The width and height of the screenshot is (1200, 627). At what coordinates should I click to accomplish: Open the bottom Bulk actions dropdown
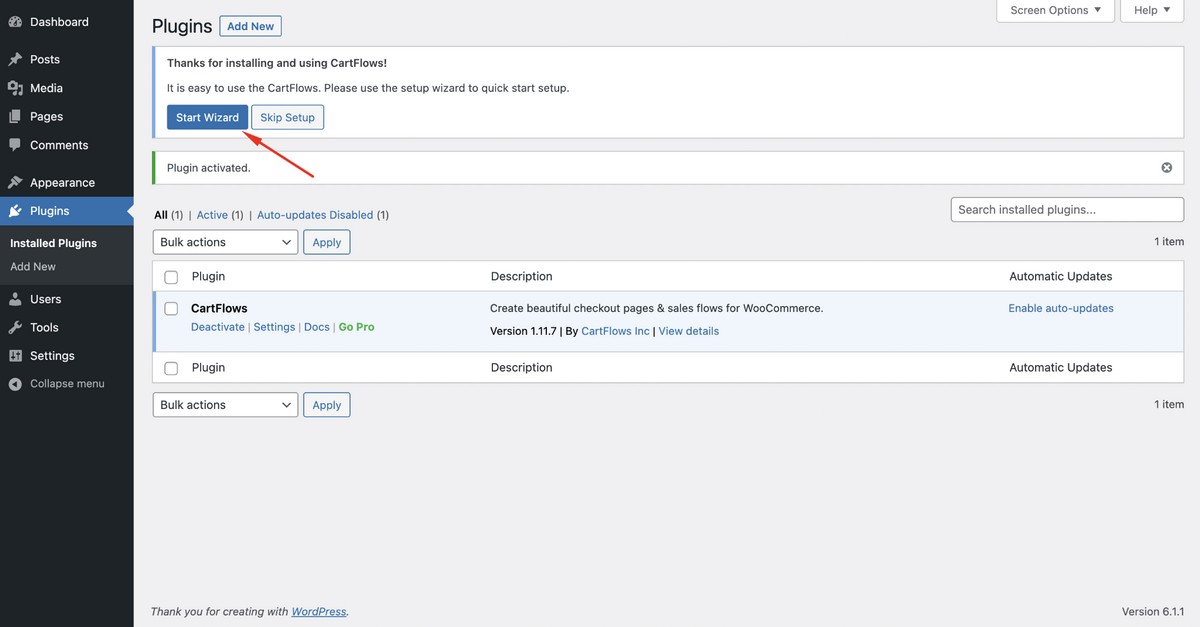point(226,405)
